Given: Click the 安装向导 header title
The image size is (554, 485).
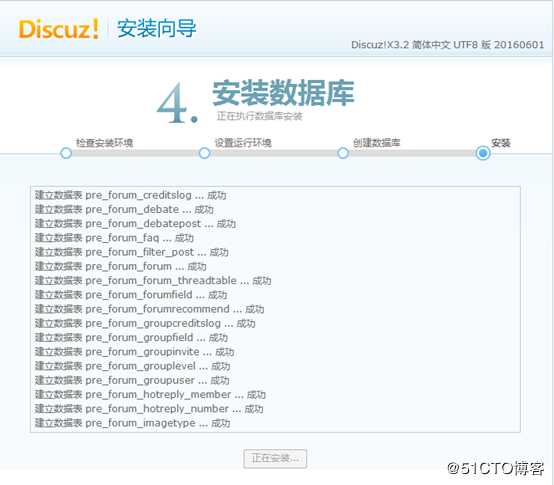Looking at the screenshot, I should pyautogui.click(x=157, y=28).
